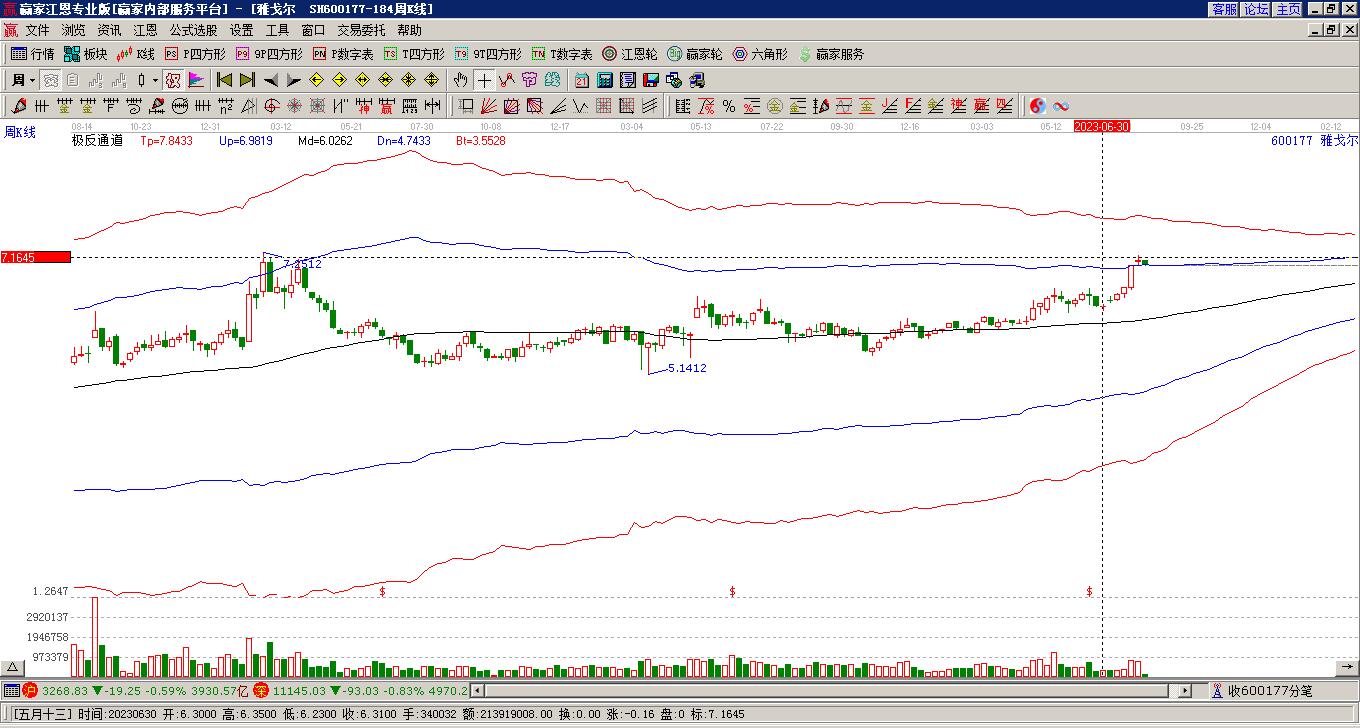Viewport: 1360px width, 728px height.
Task: Click the 客服 customer service button
Action: [1224, 9]
